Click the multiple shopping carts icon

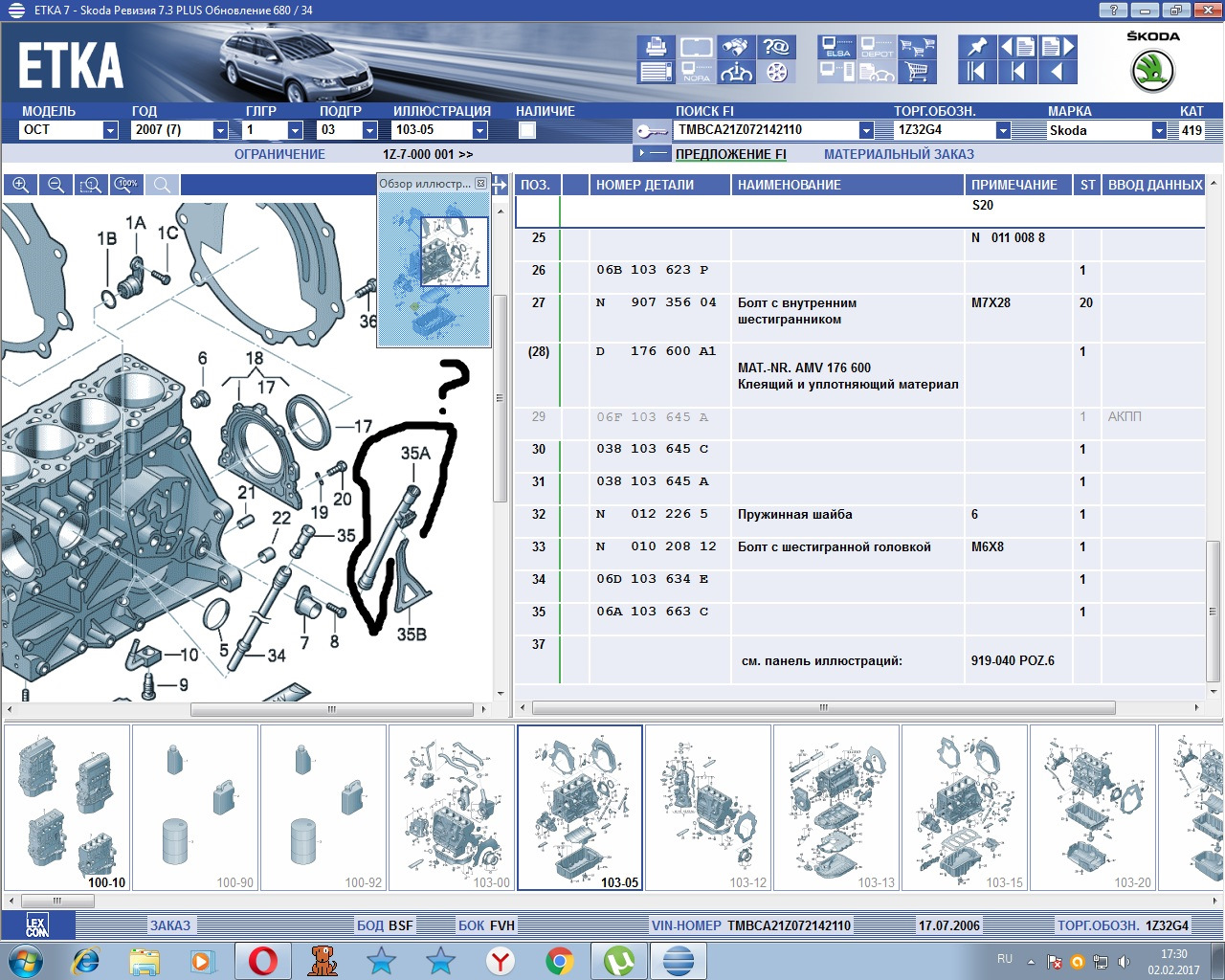click(917, 47)
